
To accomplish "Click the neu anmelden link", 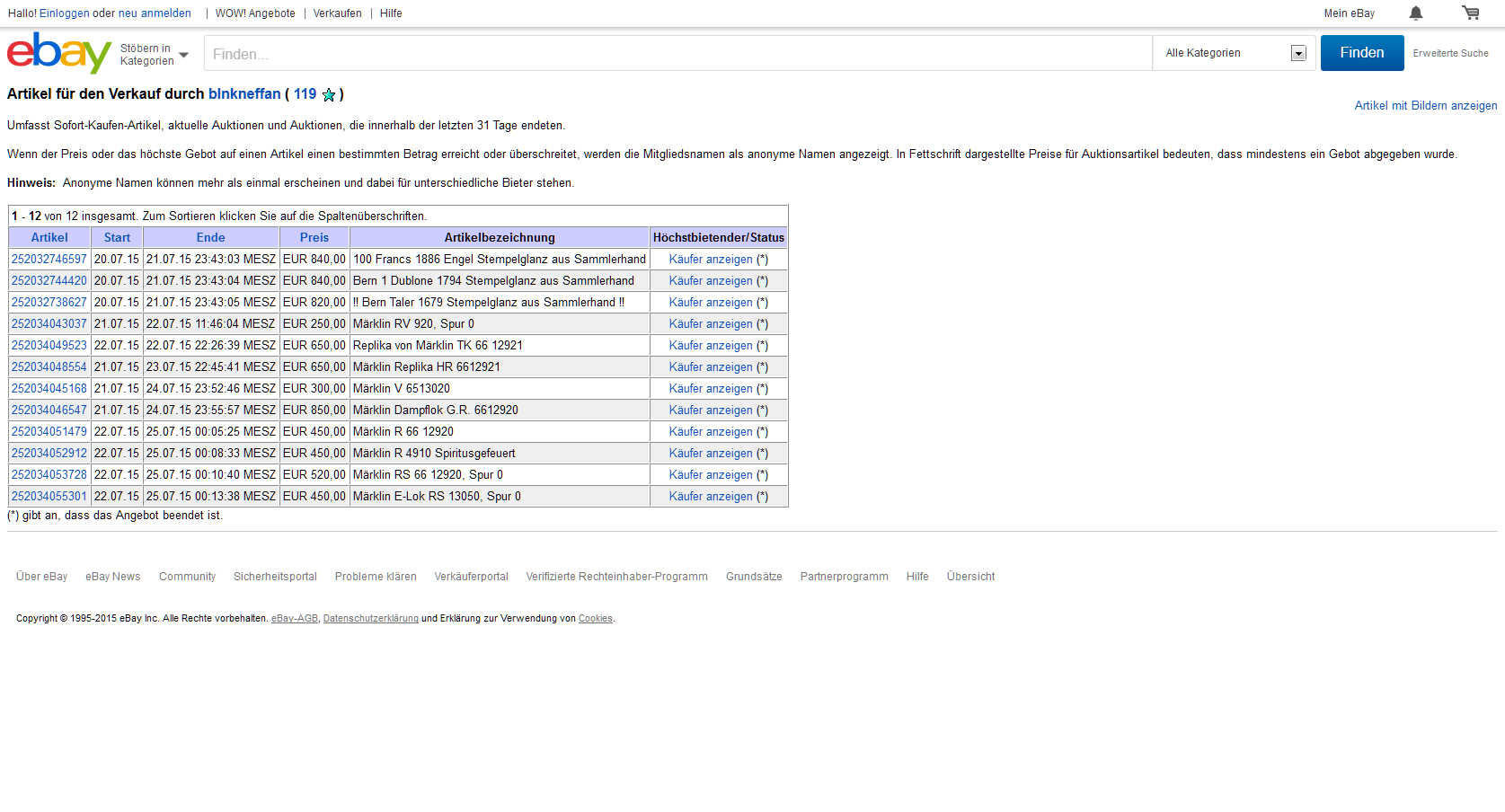I will [x=155, y=13].
